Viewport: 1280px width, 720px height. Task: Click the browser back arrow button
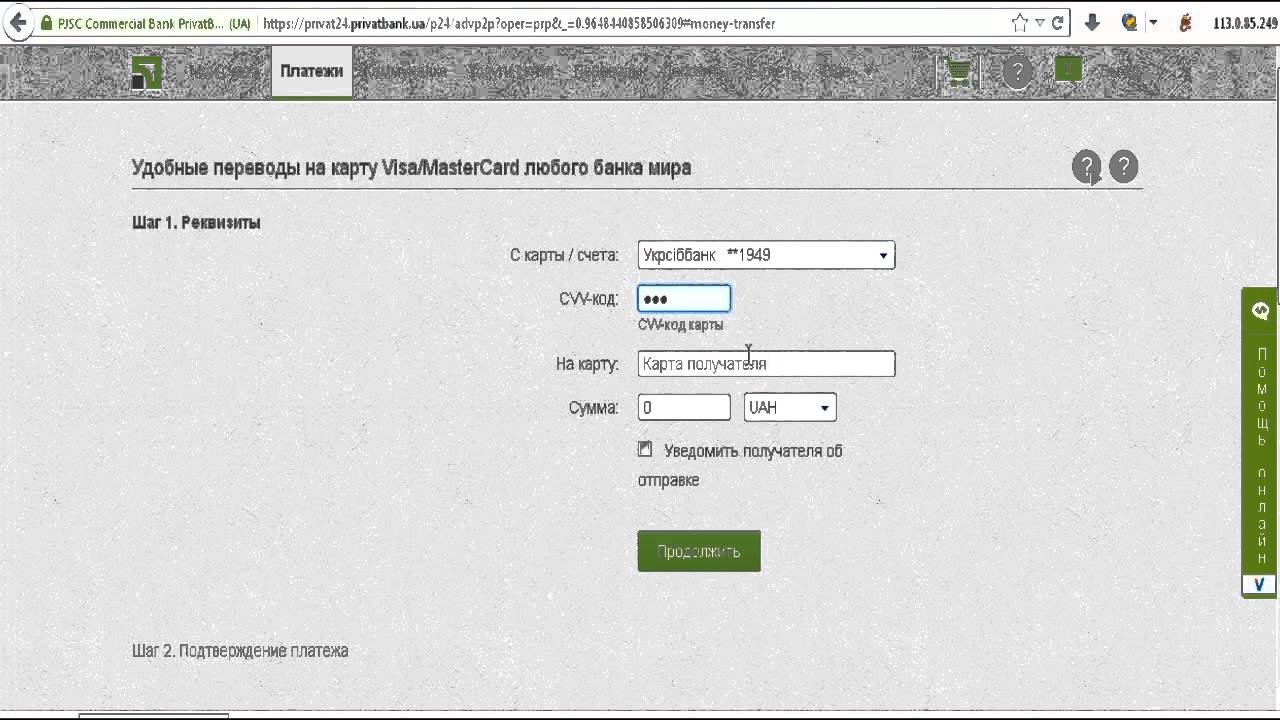click(x=17, y=22)
